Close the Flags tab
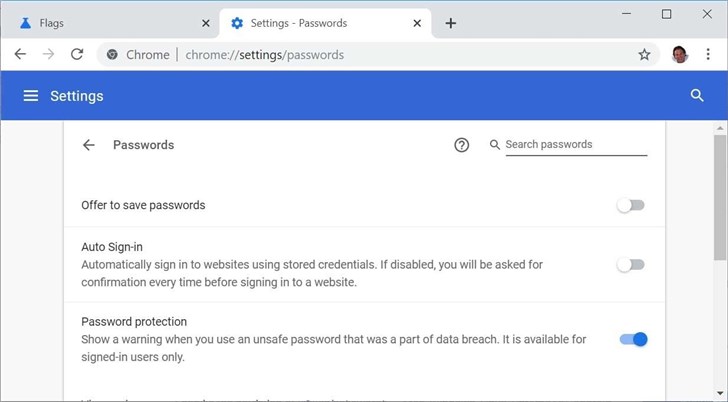The width and height of the screenshot is (728, 402). [205, 23]
